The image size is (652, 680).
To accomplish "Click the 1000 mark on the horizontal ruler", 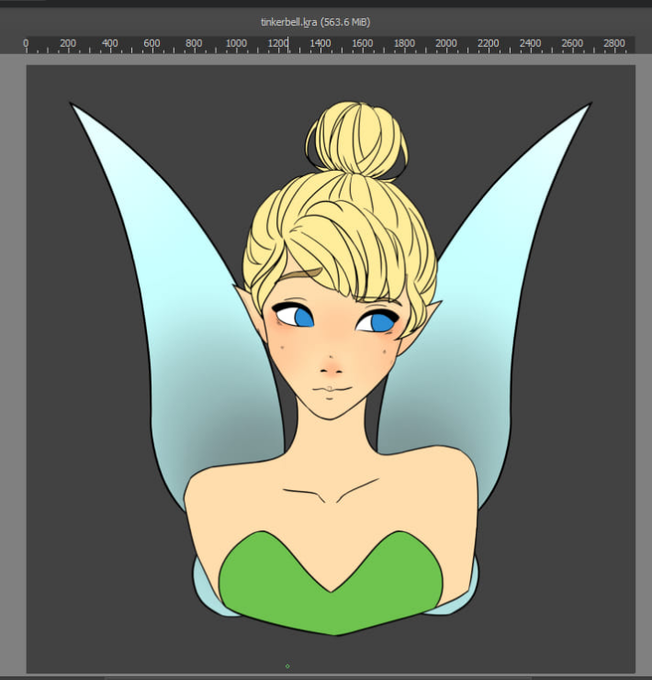I will (236, 43).
